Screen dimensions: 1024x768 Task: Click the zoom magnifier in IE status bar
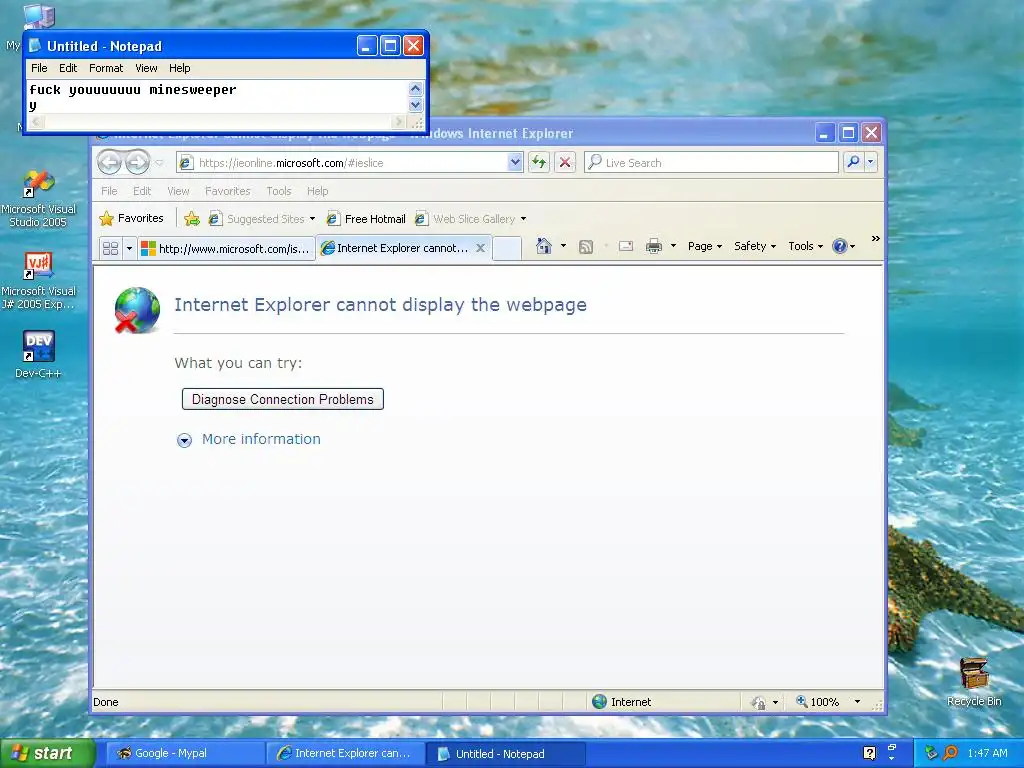pos(801,701)
